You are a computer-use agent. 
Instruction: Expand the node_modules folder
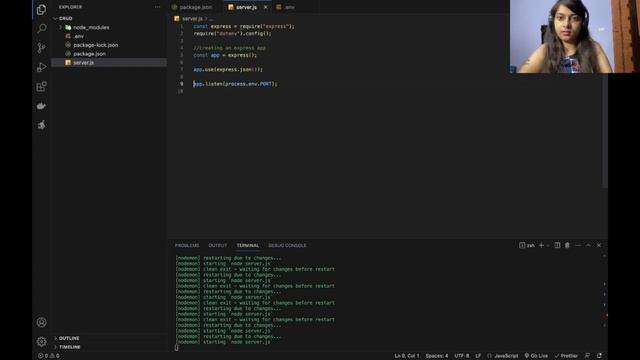click(109, 27)
